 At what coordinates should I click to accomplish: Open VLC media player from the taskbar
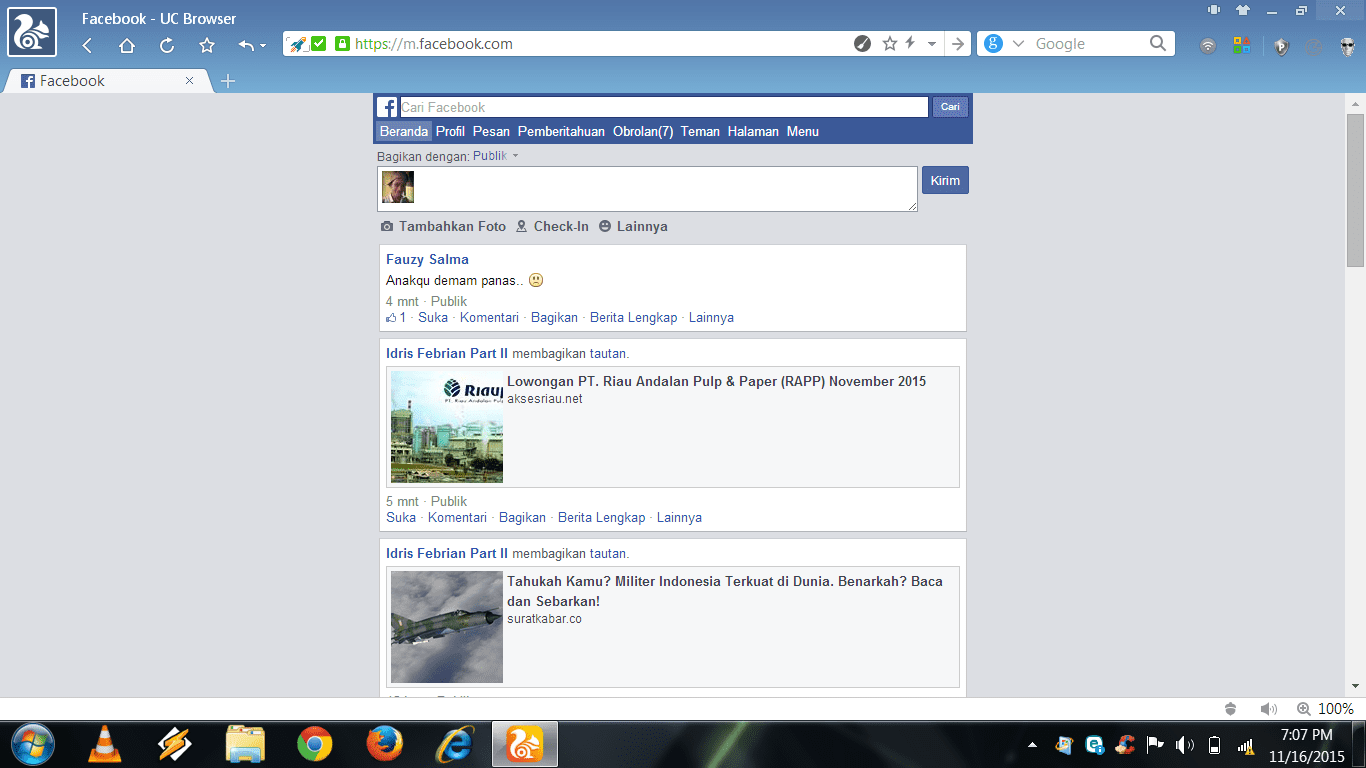tap(103, 744)
